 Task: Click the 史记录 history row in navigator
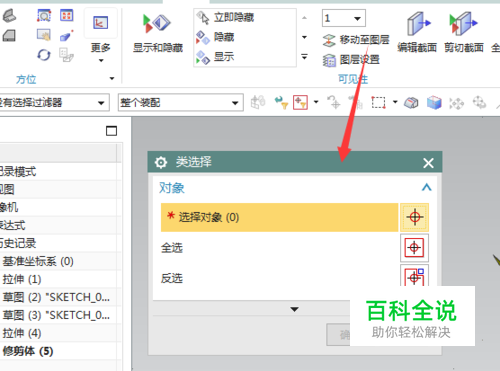58,243
